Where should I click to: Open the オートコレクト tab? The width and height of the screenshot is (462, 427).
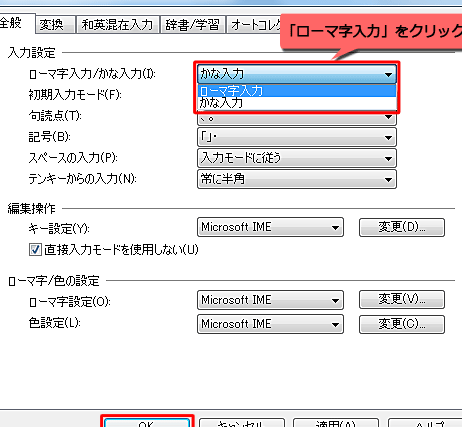click(254, 25)
